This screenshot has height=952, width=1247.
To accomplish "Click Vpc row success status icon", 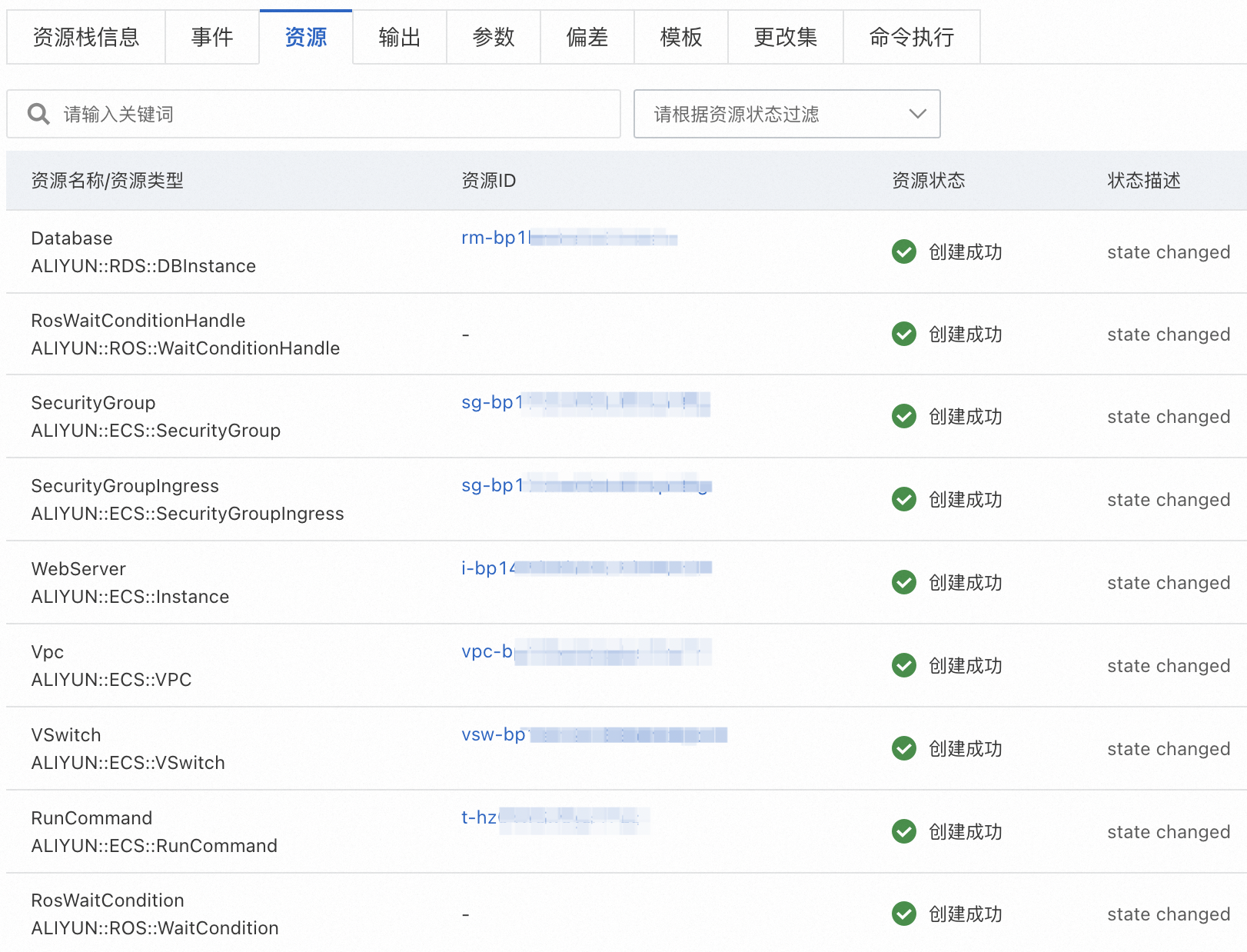I will click(x=904, y=665).
